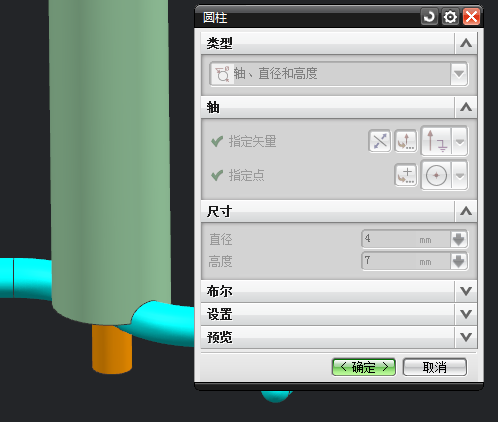
Task: Click the 确定 button
Action: pos(364,367)
